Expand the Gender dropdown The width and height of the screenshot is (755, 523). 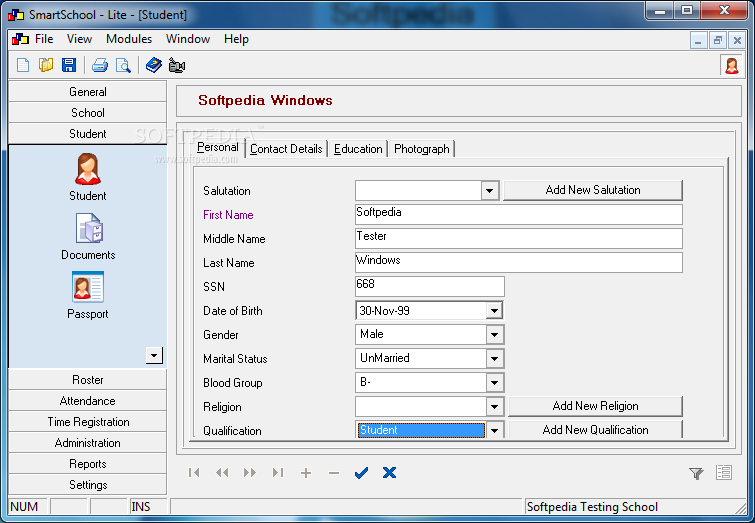[495, 334]
